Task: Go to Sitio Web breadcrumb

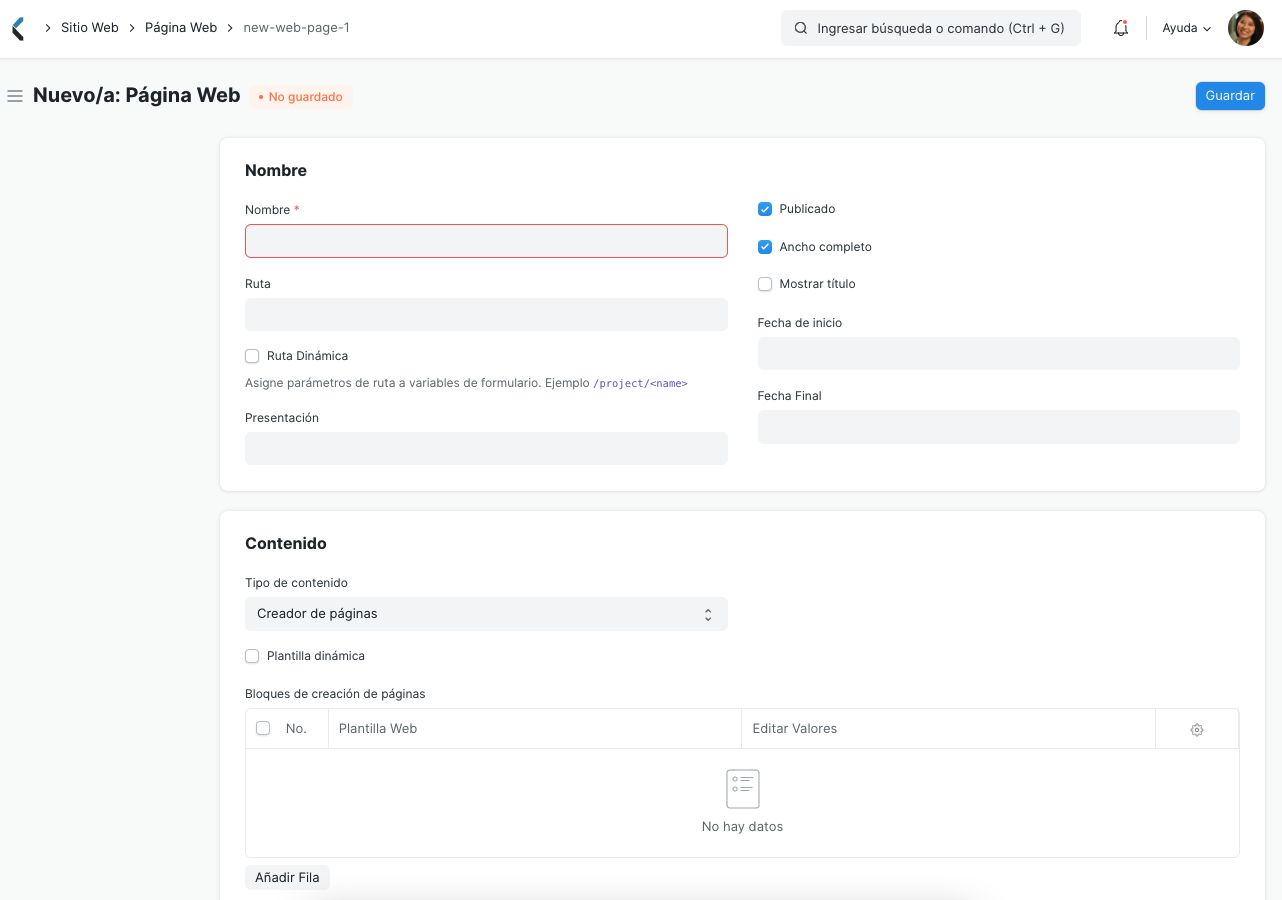Action: tap(90, 28)
